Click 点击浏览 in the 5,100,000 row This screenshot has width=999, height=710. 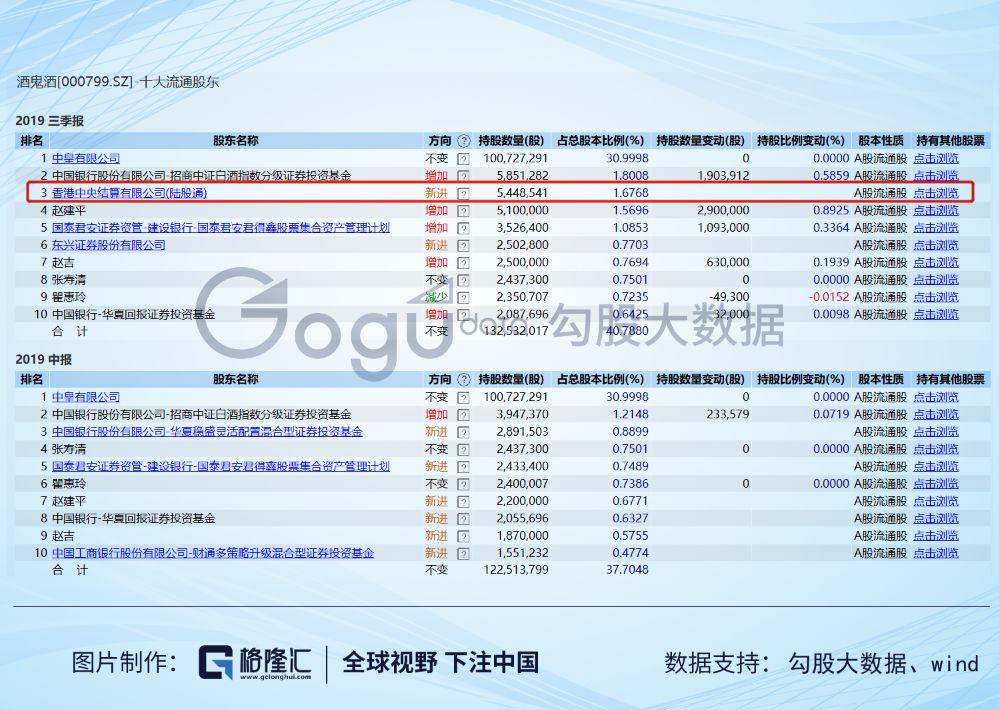[x=936, y=210]
